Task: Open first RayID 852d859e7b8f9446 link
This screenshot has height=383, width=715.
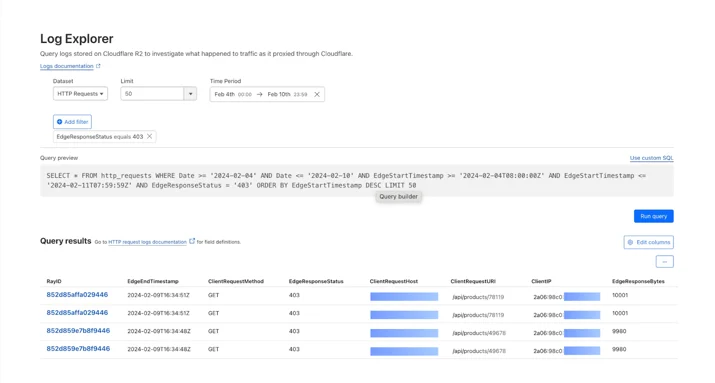Action: (78, 331)
